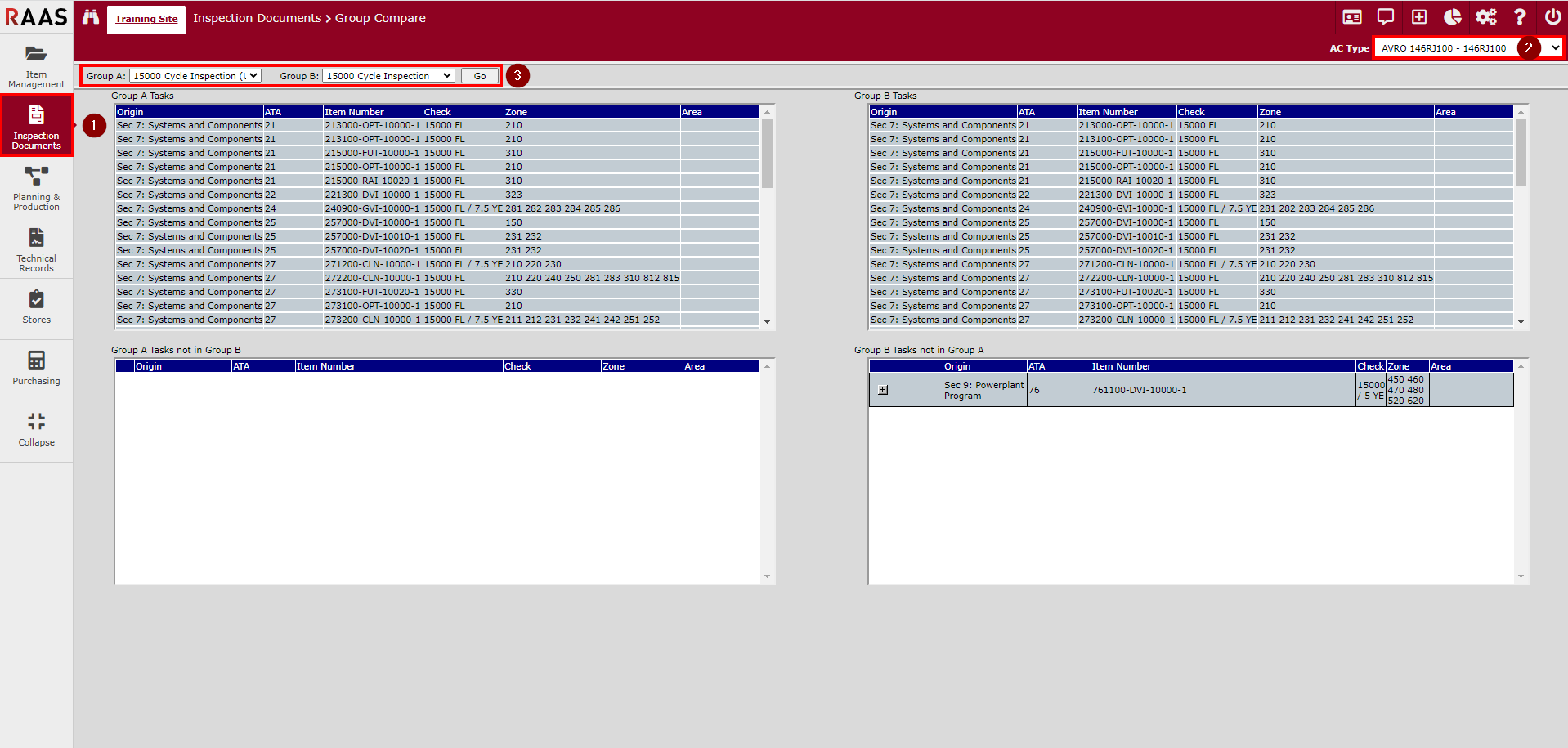Open the settings gears icon
Image resolution: width=1568 pixels, height=748 pixels.
[x=1486, y=17]
